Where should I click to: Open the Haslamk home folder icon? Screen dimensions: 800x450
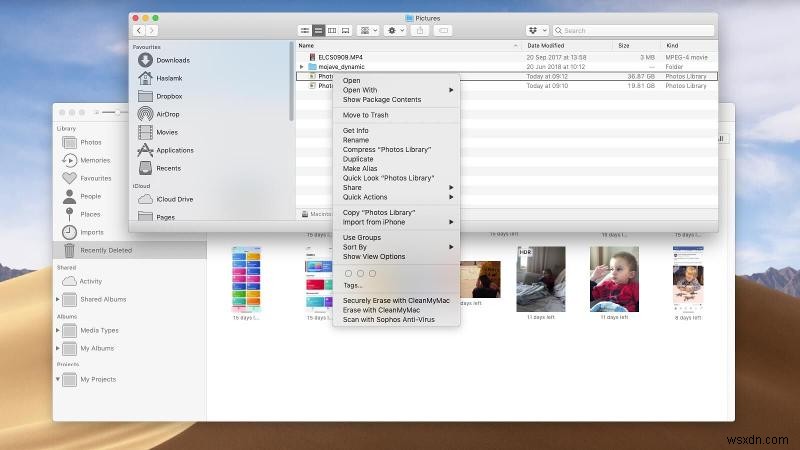point(145,78)
